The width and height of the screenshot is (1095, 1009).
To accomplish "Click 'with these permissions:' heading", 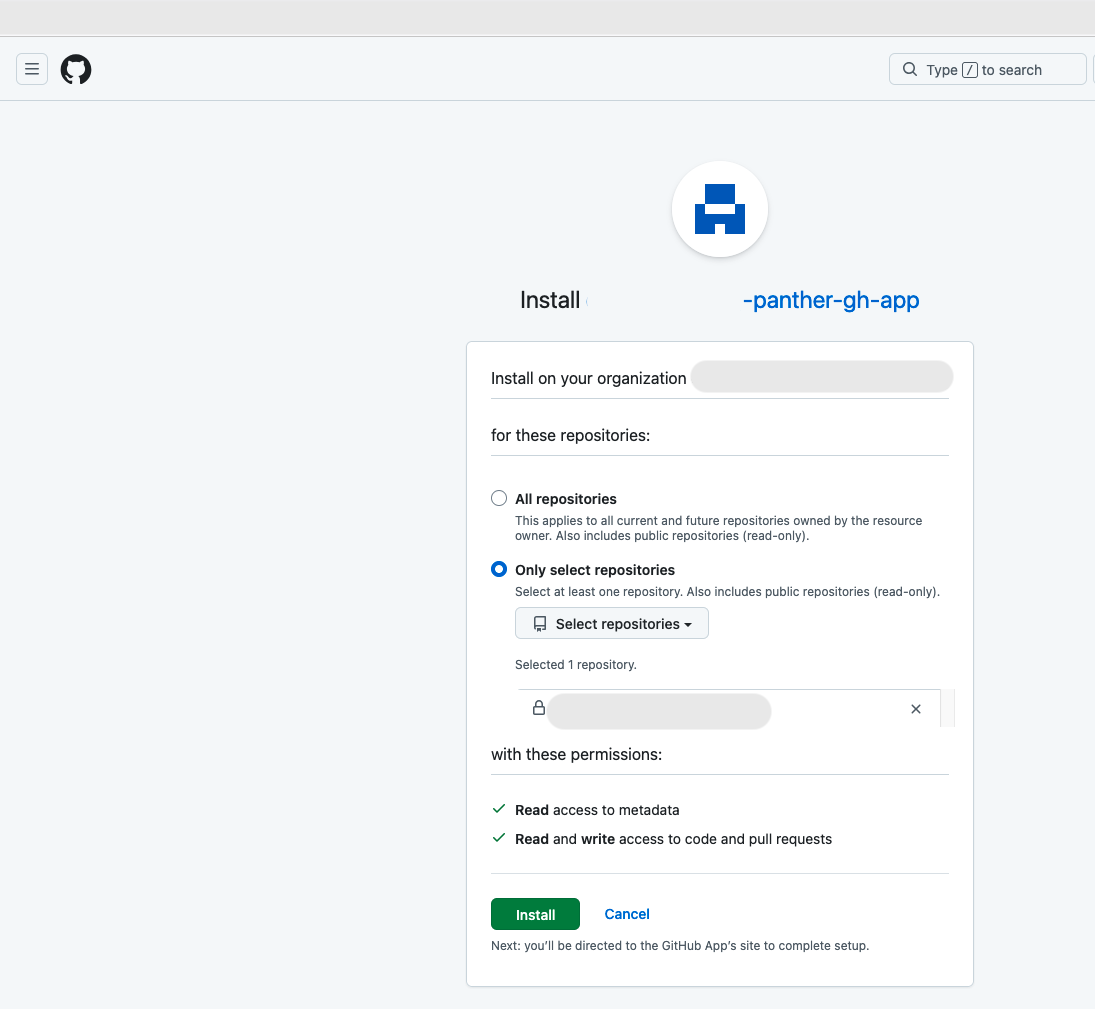I will point(576,755).
